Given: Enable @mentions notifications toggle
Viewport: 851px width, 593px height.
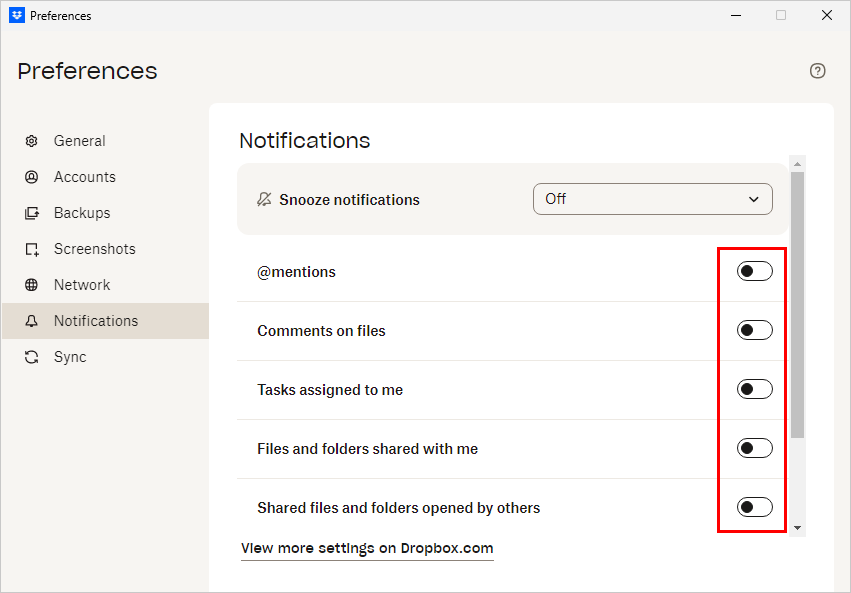Looking at the screenshot, I should pyautogui.click(x=754, y=271).
